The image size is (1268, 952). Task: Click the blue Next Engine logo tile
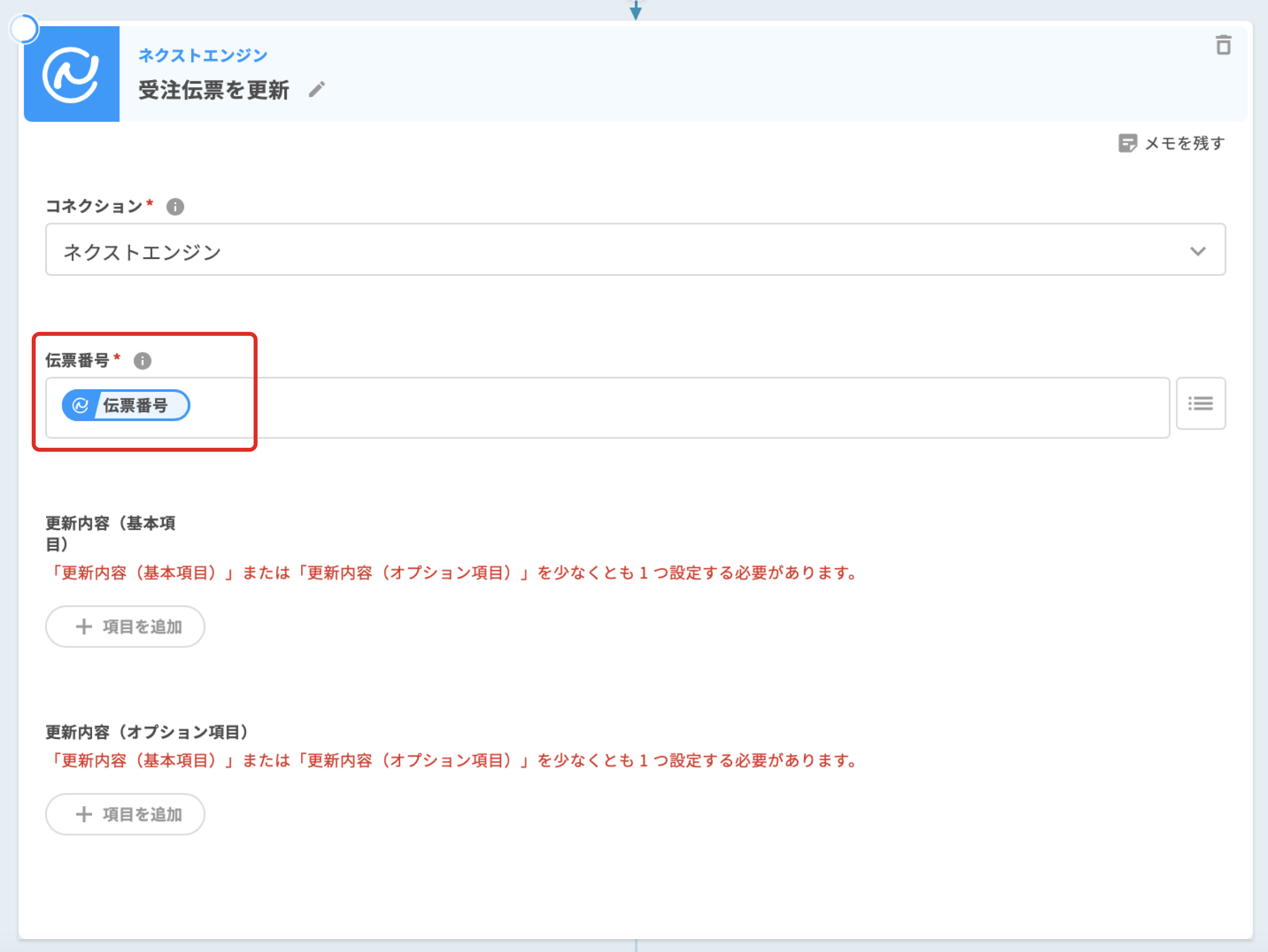[x=72, y=74]
